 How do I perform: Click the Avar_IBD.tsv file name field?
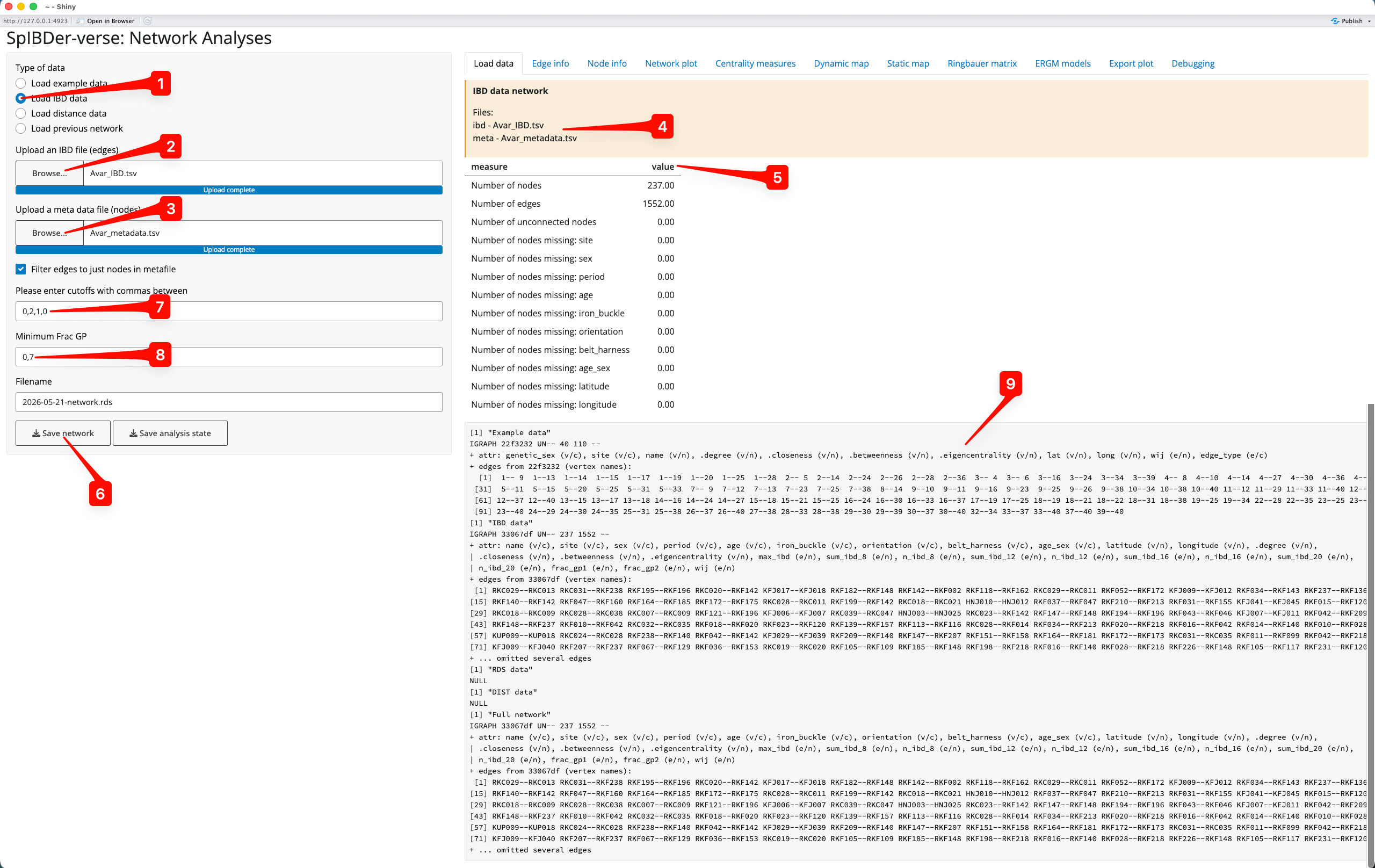point(263,173)
